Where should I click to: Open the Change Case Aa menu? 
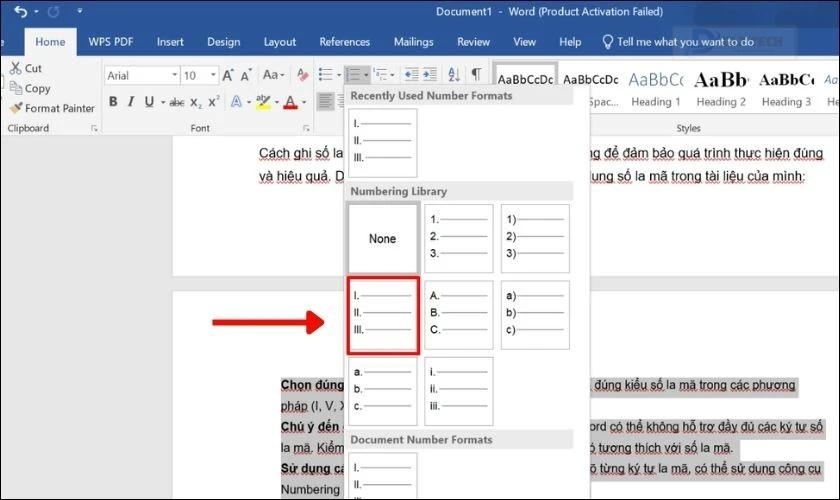coord(273,74)
